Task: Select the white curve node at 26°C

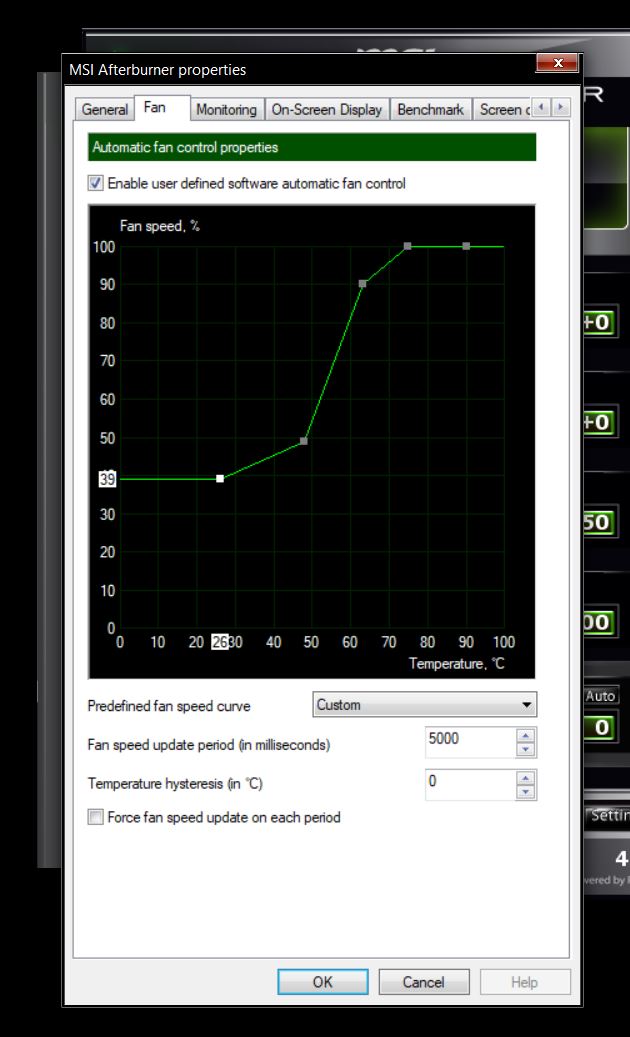Action: tap(220, 478)
